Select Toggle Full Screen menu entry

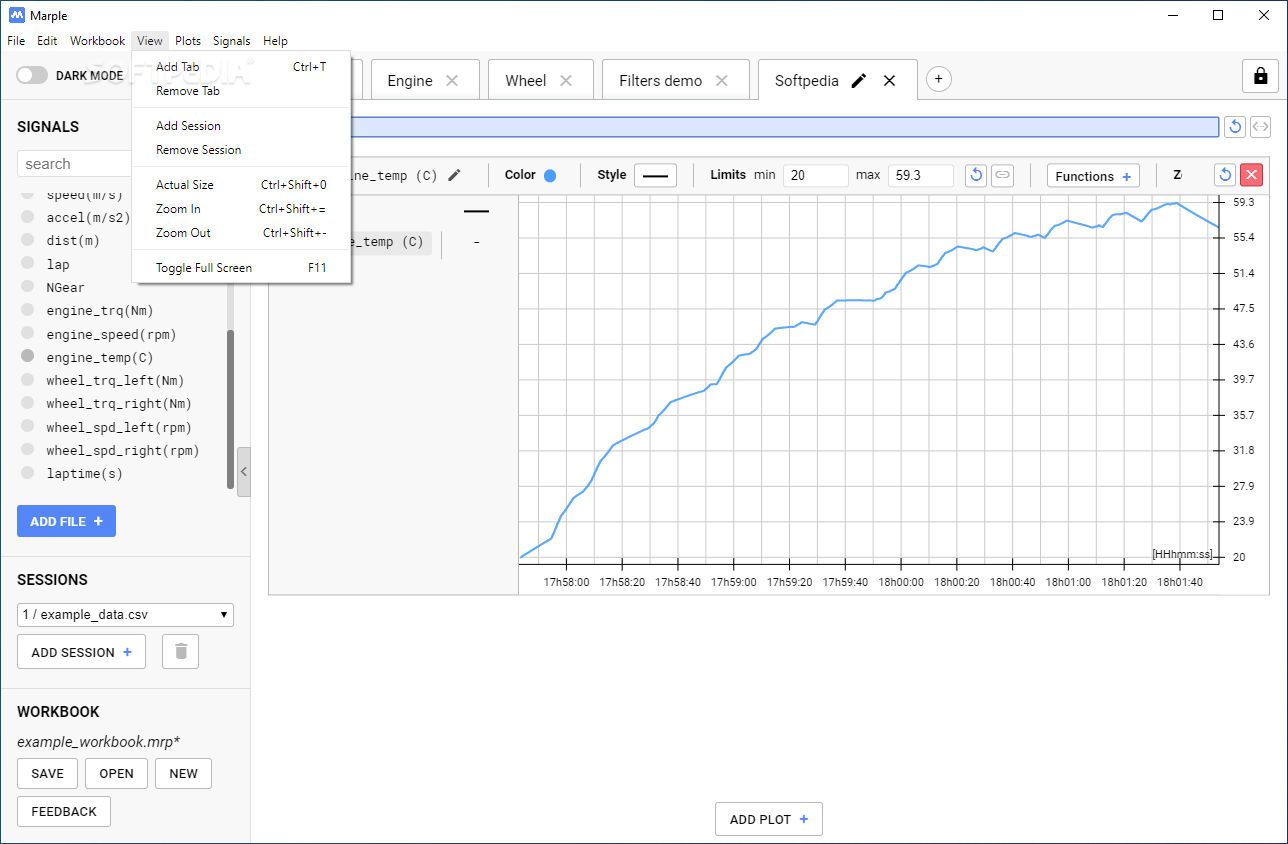tap(241, 268)
